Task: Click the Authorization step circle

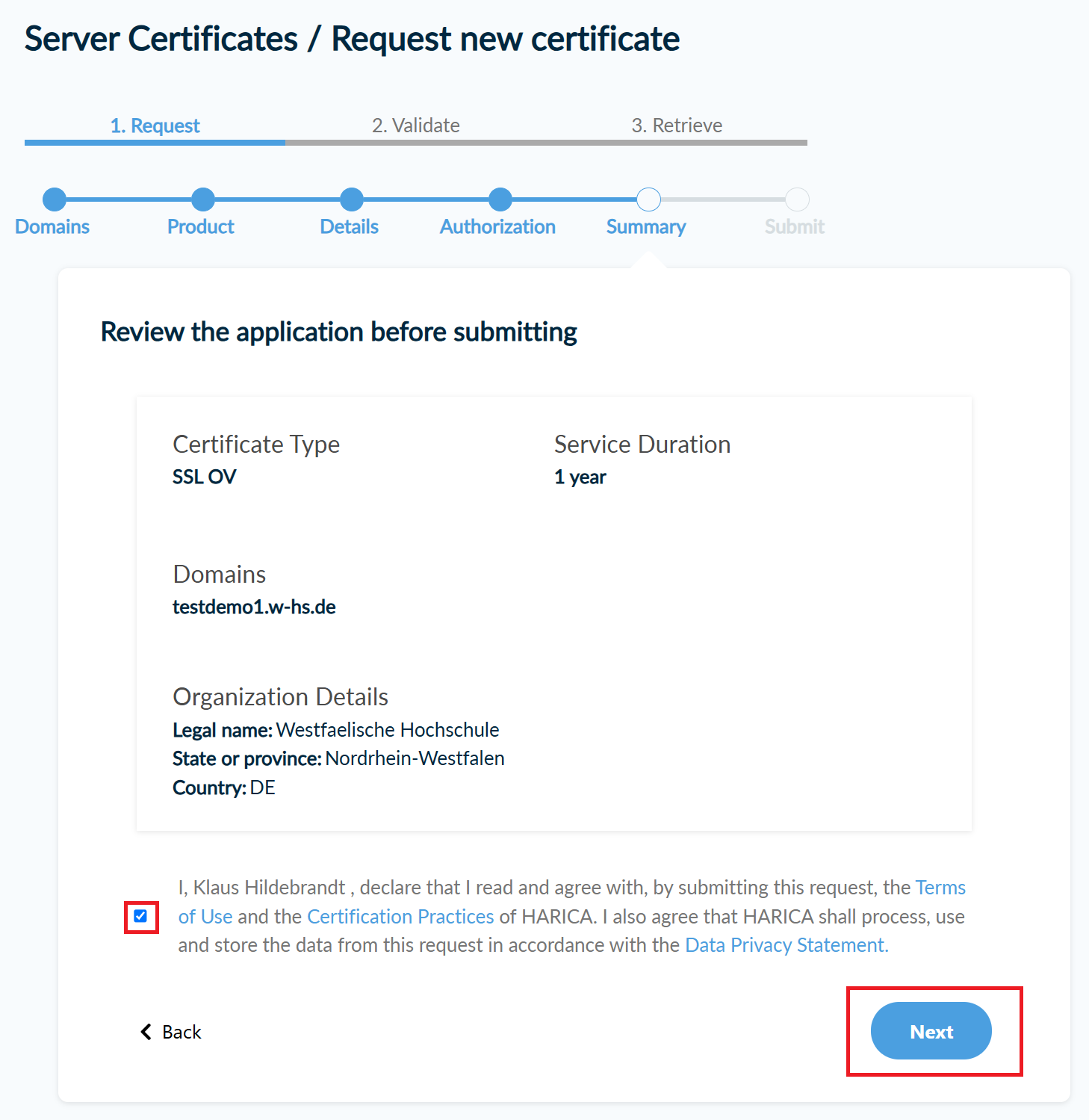Action: (500, 199)
